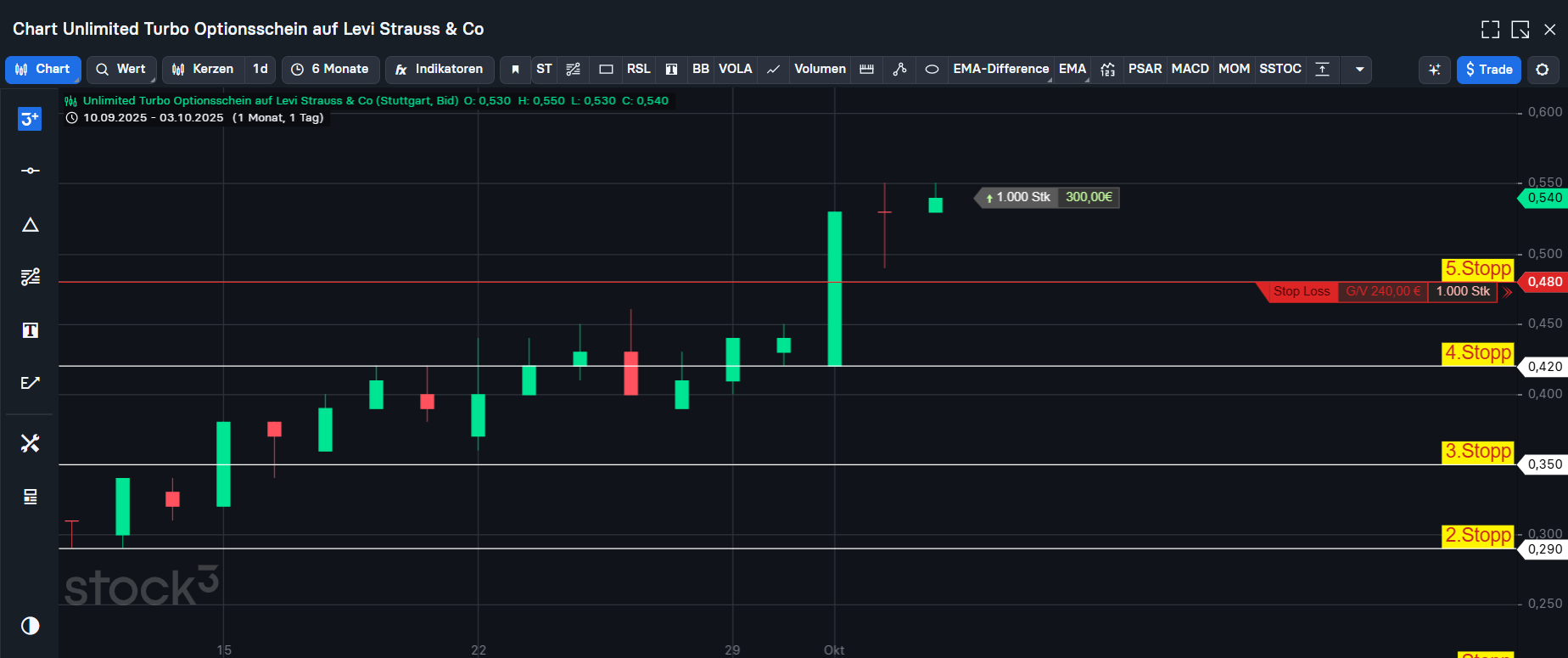Switch to the Chart tab
The height and width of the screenshot is (658, 1568).
tap(43, 70)
